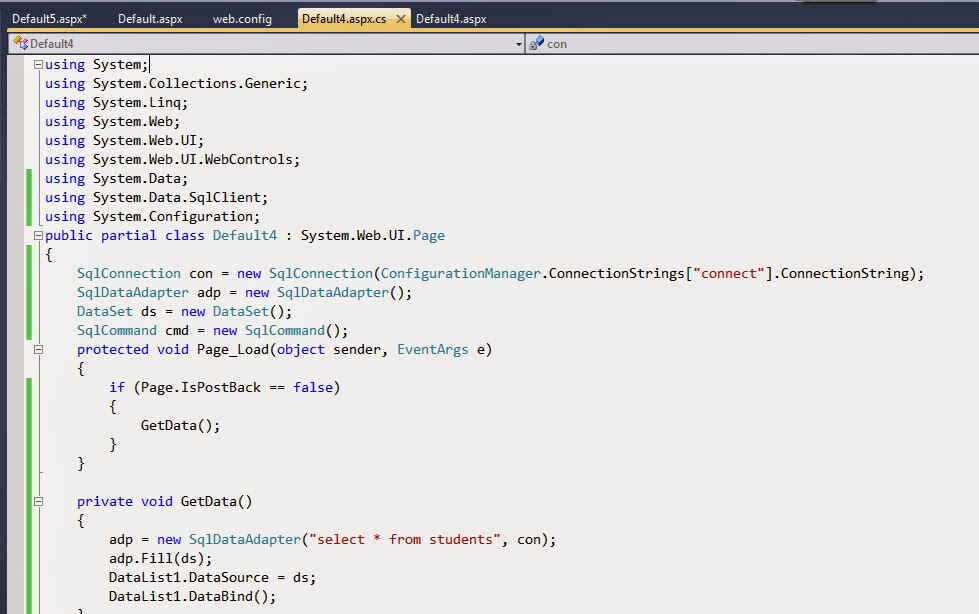Click the member icon beside con in navigation bar
The image size is (979, 614).
(x=537, y=43)
